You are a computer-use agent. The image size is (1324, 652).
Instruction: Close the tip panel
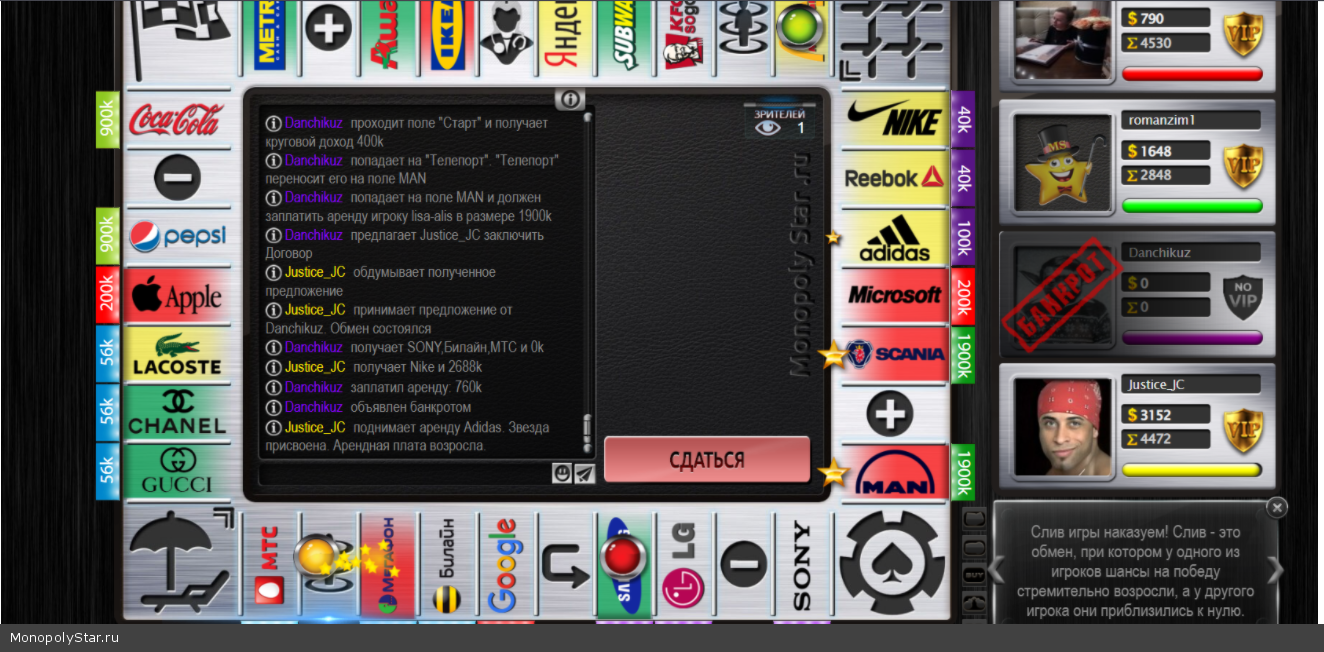point(1277,507)
